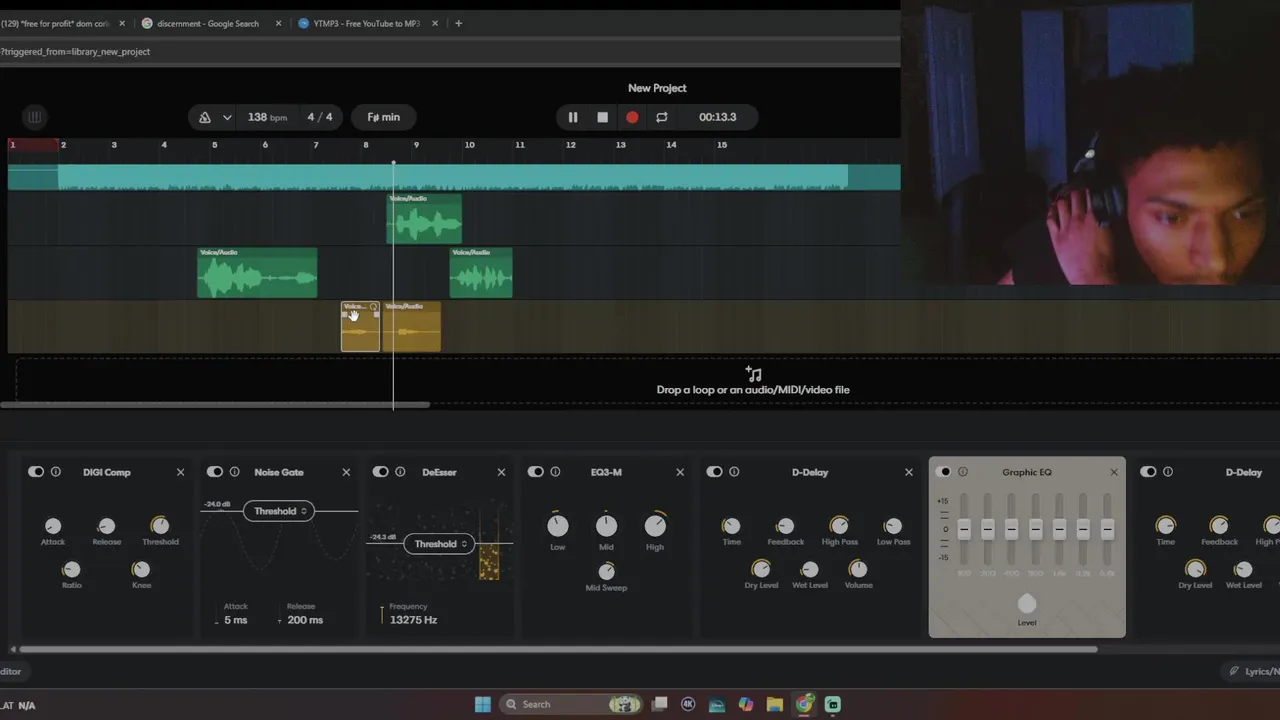Click the add-track music note icon

coord(753,374)
